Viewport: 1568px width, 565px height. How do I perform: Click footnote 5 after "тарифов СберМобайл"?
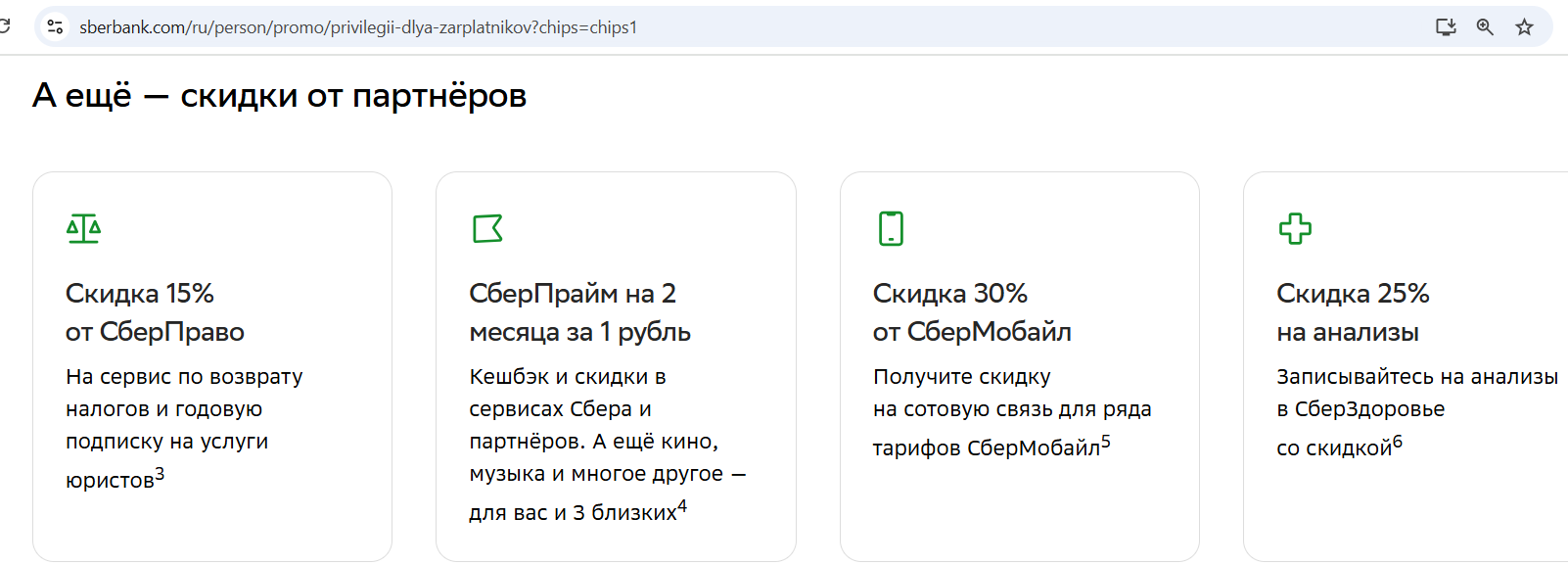pyautogui.click(x=1106, y=442)
